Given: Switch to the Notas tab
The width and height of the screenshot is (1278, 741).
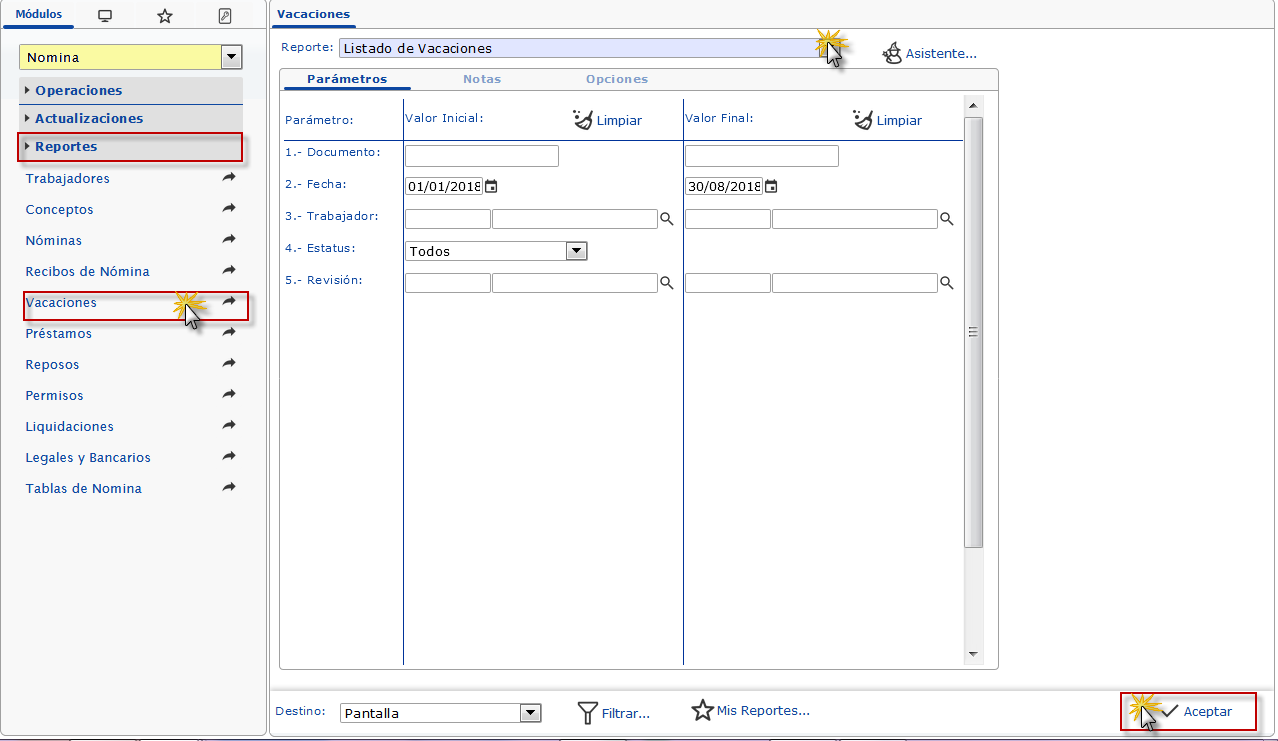Looking at the screenshot, I should tap(482, 79).
